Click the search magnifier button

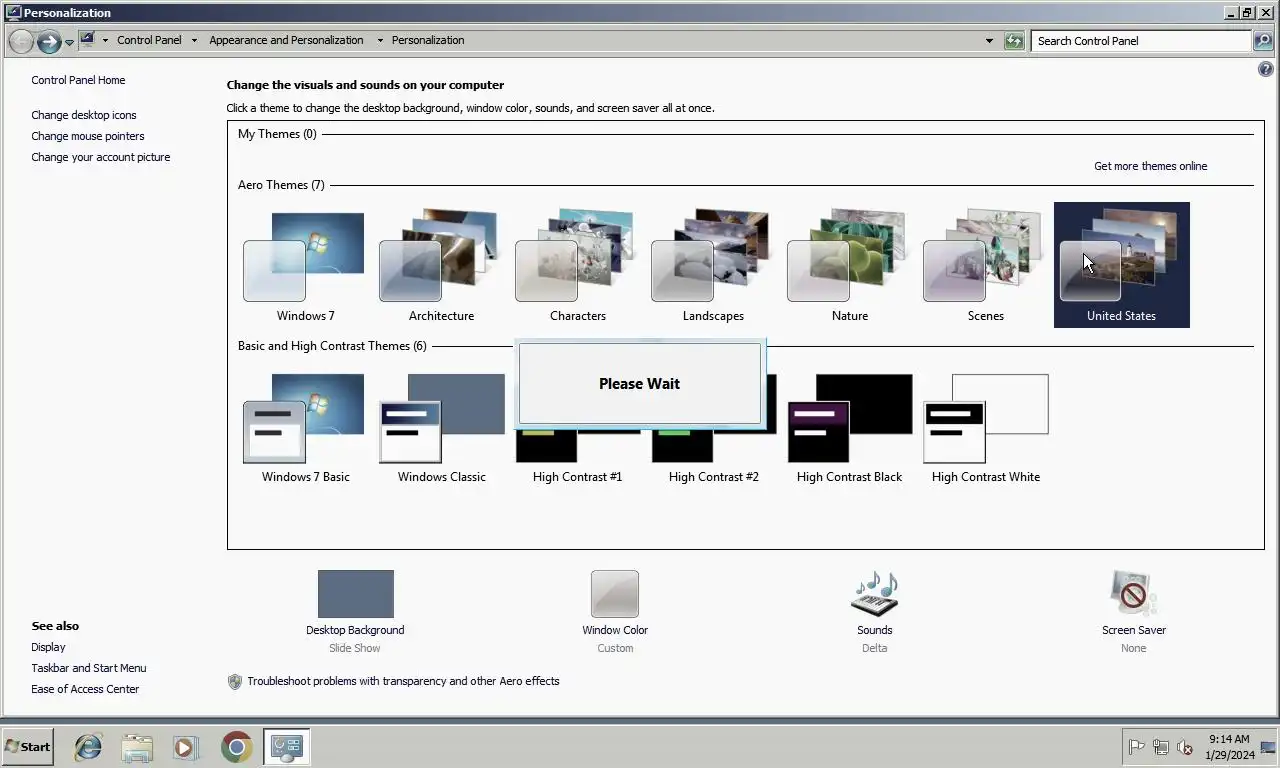(1263, 41)
